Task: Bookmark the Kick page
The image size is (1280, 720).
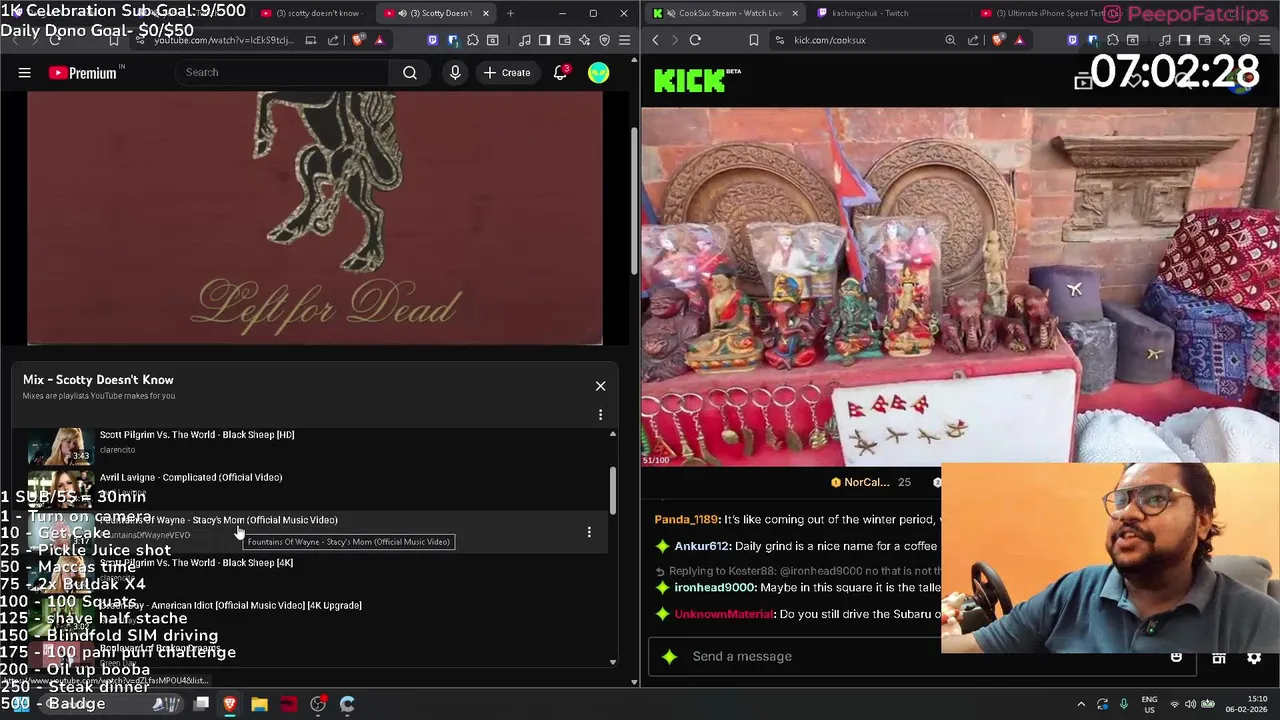Action: point(753,40)
